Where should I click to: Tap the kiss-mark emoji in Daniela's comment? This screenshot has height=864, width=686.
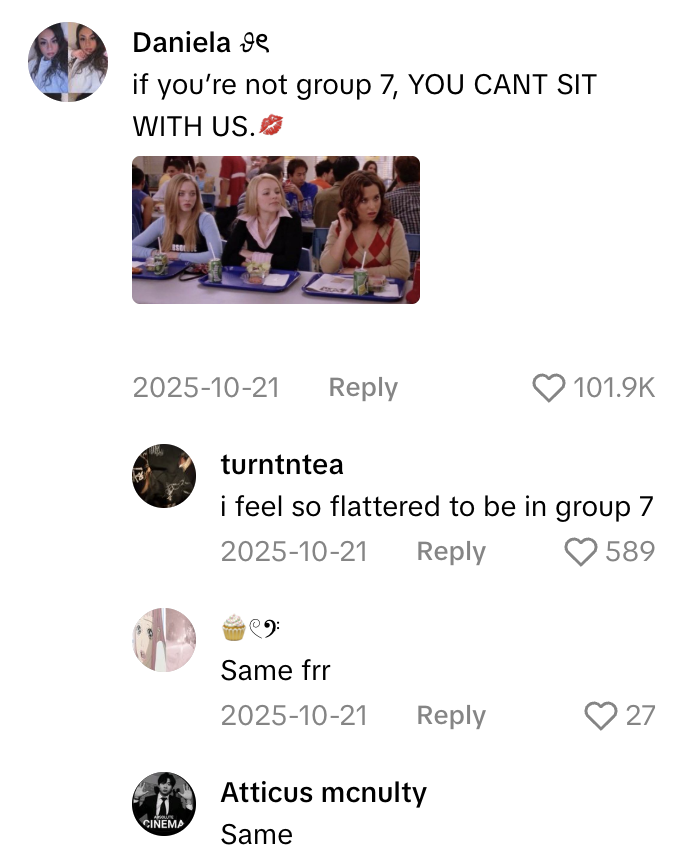point(270,126)
